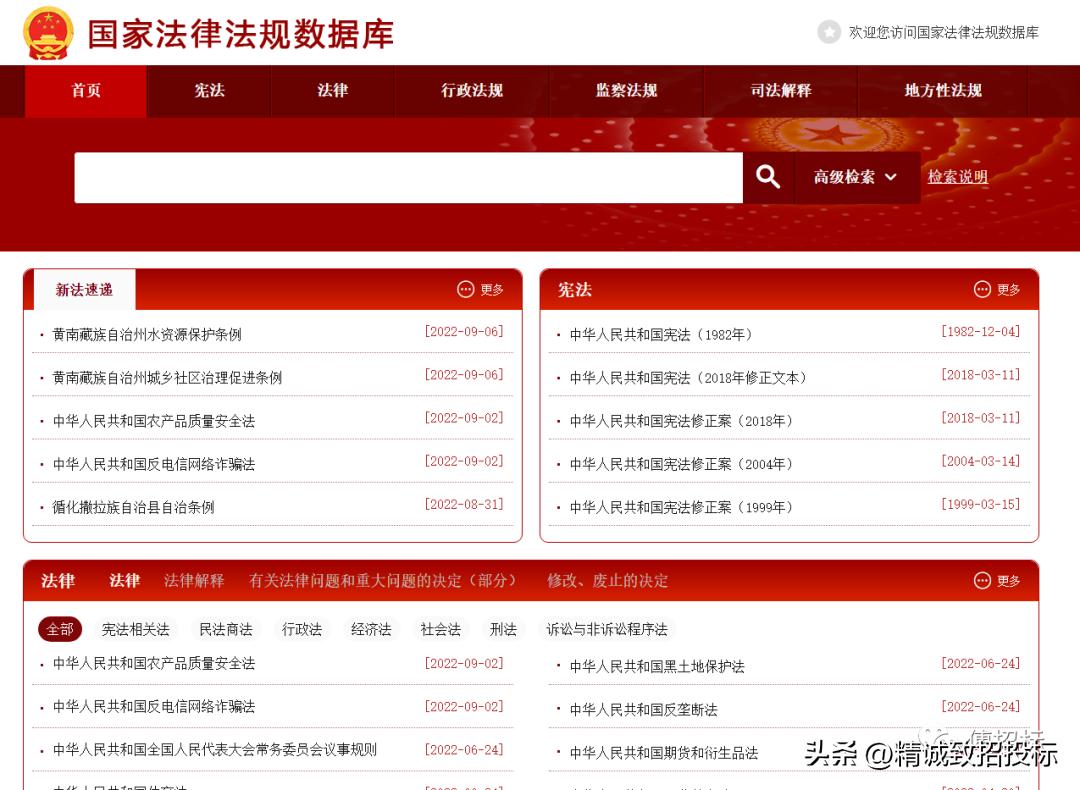Select the 法律解释 sub-tab

(x=194, y=580)
